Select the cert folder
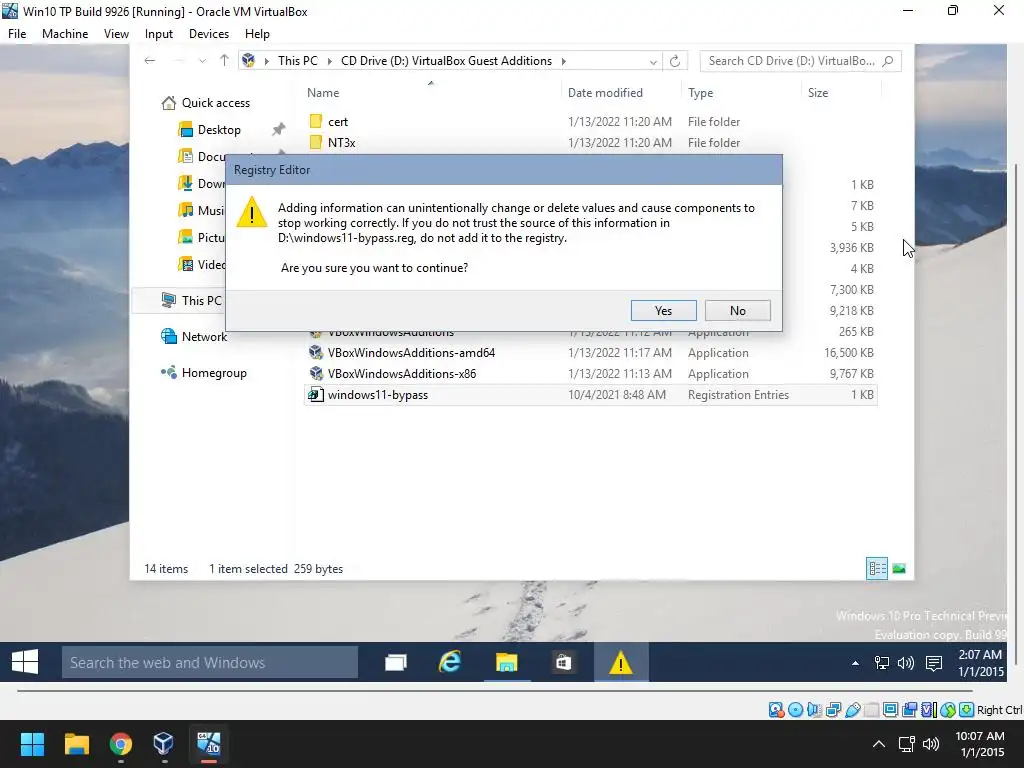 (x=338, y=122)
